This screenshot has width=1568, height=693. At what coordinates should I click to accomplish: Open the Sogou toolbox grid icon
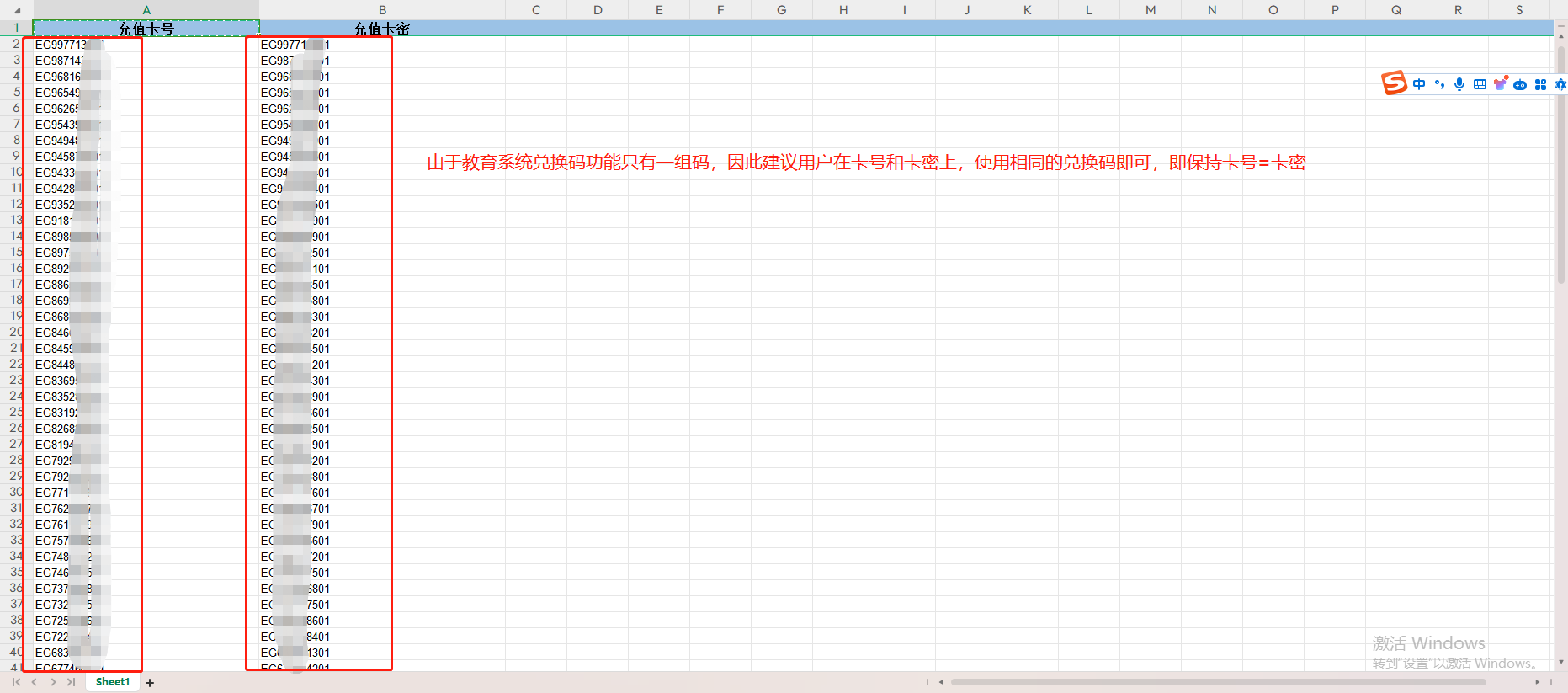pos(1540,84)
